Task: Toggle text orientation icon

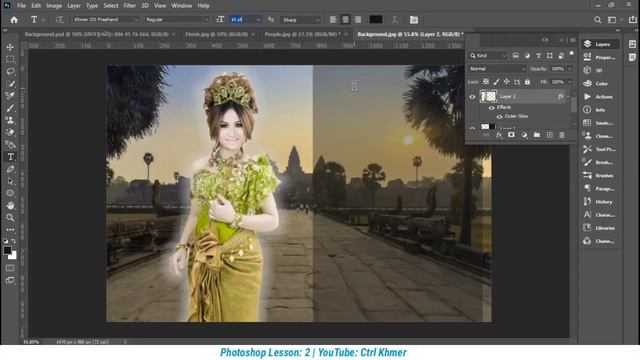Action: pos(60,20)
